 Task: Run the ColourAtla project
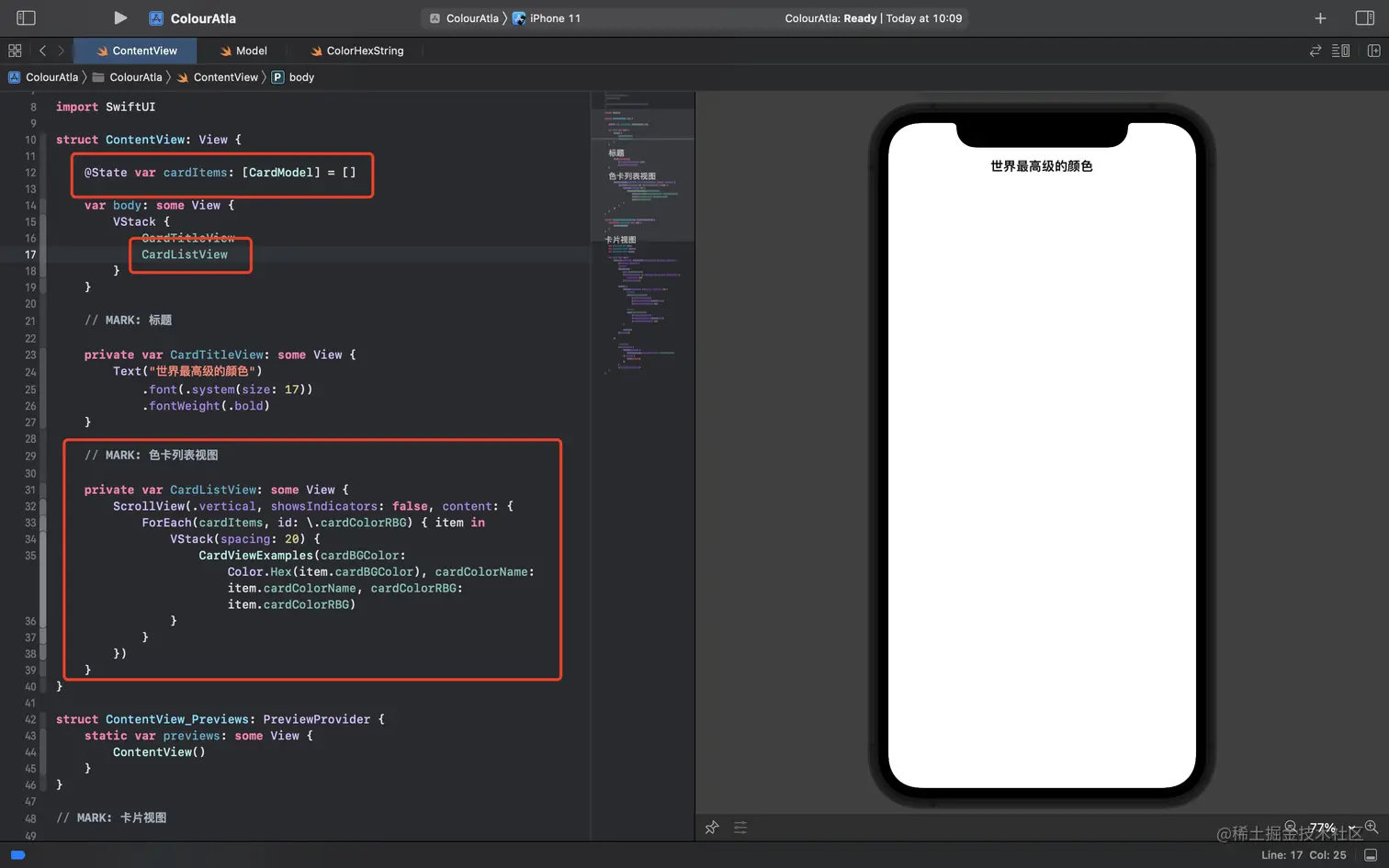pyautogui.click(x=120, y=18)
